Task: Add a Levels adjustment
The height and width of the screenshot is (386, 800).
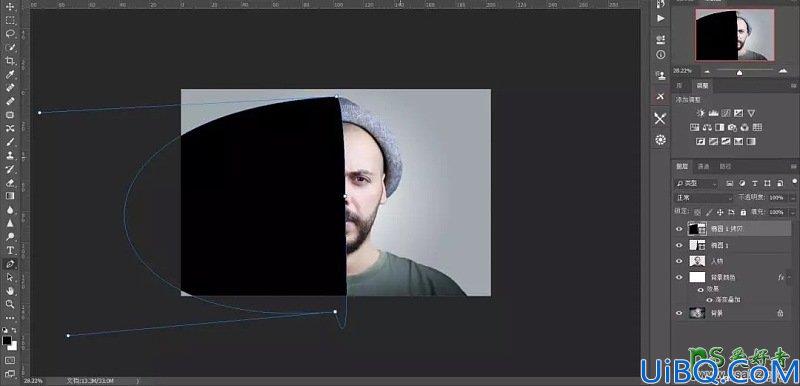Action: point(713,113)
